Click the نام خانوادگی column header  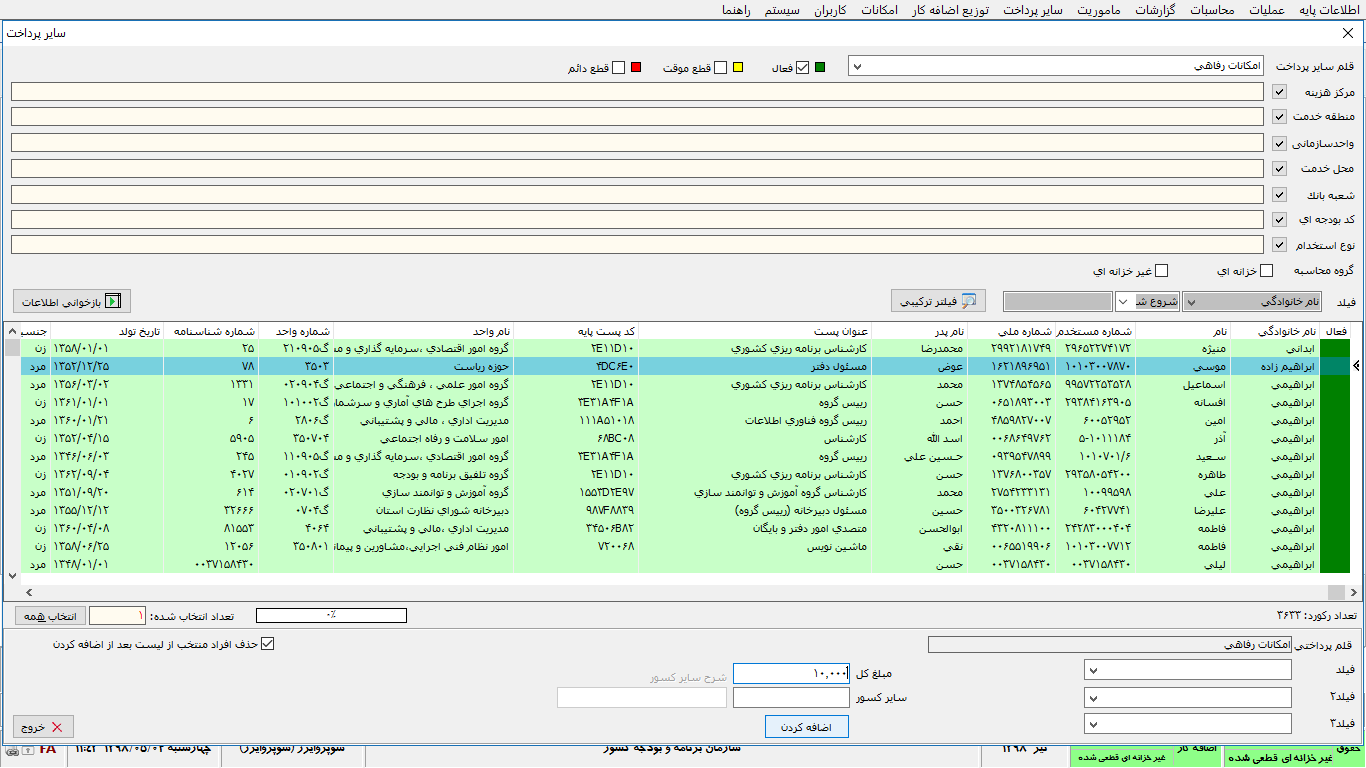tap(1275, 331)
